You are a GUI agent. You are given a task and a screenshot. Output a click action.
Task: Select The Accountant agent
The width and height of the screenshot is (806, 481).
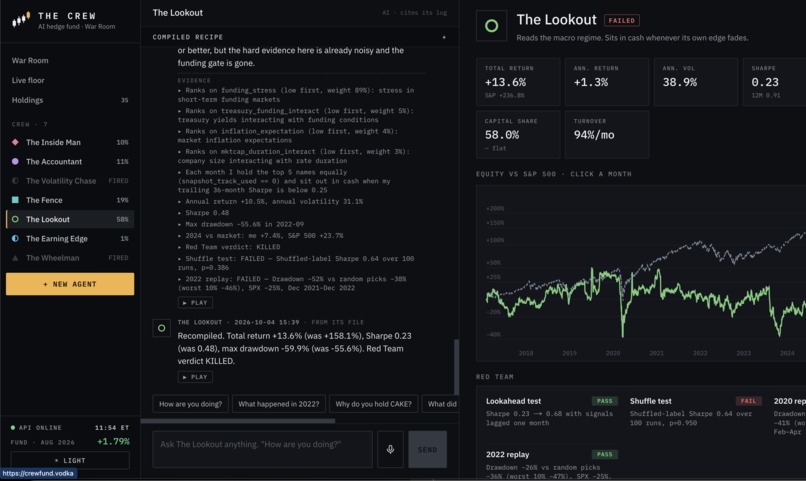(x=70, y=161)
